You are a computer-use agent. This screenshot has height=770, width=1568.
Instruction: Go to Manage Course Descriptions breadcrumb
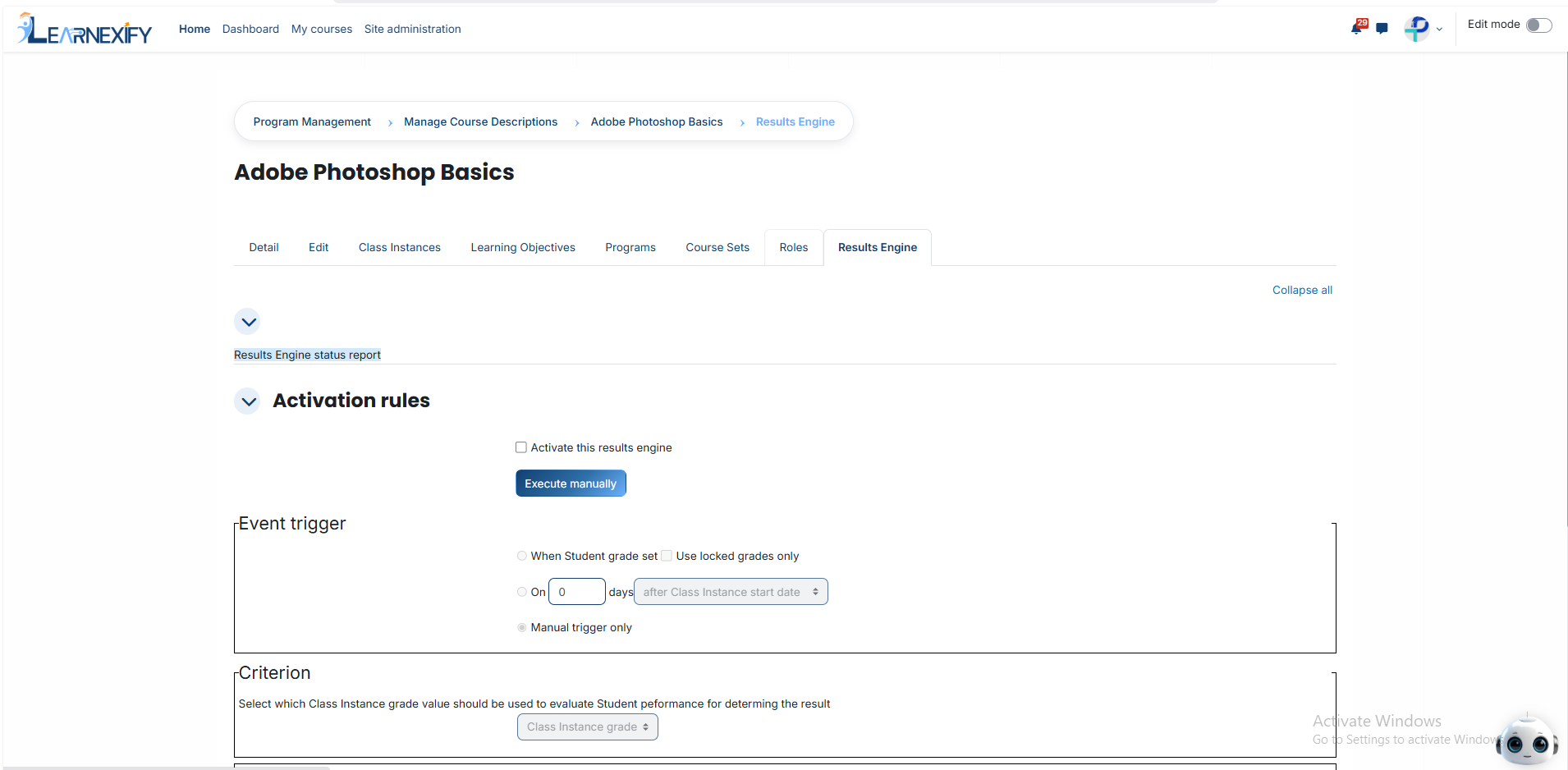point(480,121)
